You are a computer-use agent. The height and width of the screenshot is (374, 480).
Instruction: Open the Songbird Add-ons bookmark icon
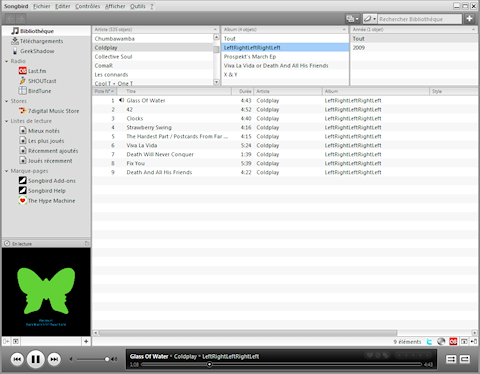(23, 180)
